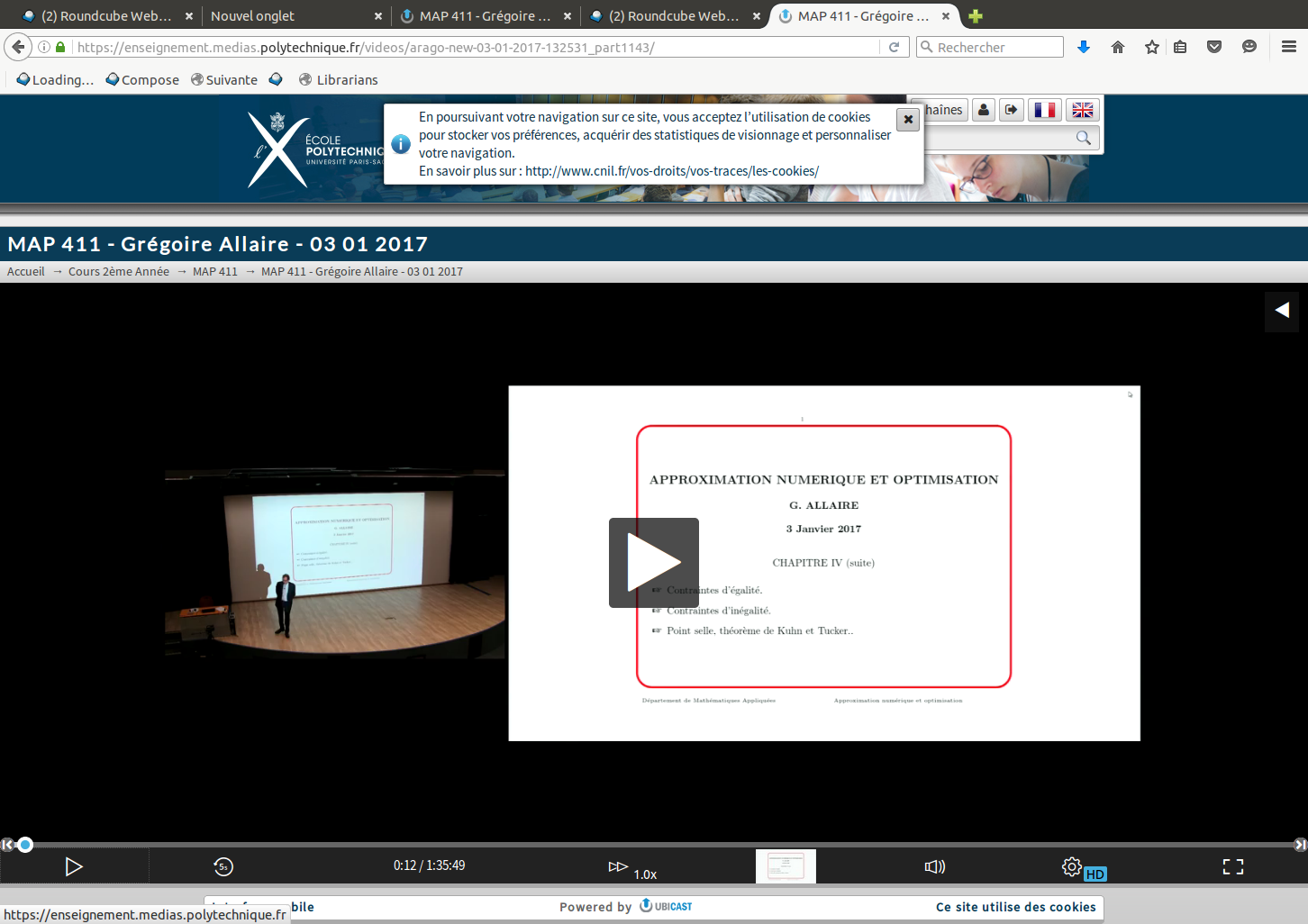Click the slide thumbnail in player bar
This screenshot has width=1308, height=924.
[786, 866]
